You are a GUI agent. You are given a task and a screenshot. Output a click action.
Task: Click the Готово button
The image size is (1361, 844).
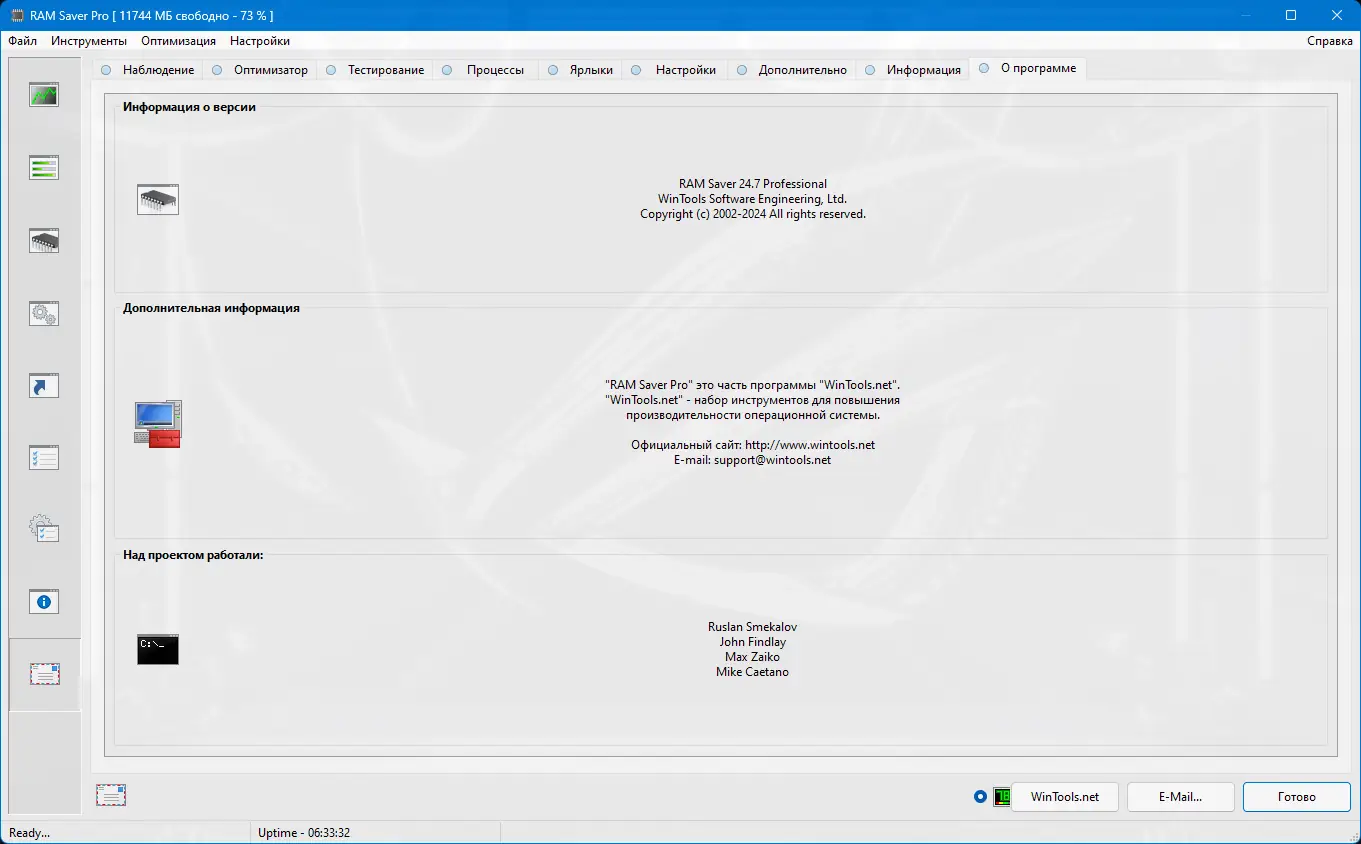click(x=1297, y=797)
